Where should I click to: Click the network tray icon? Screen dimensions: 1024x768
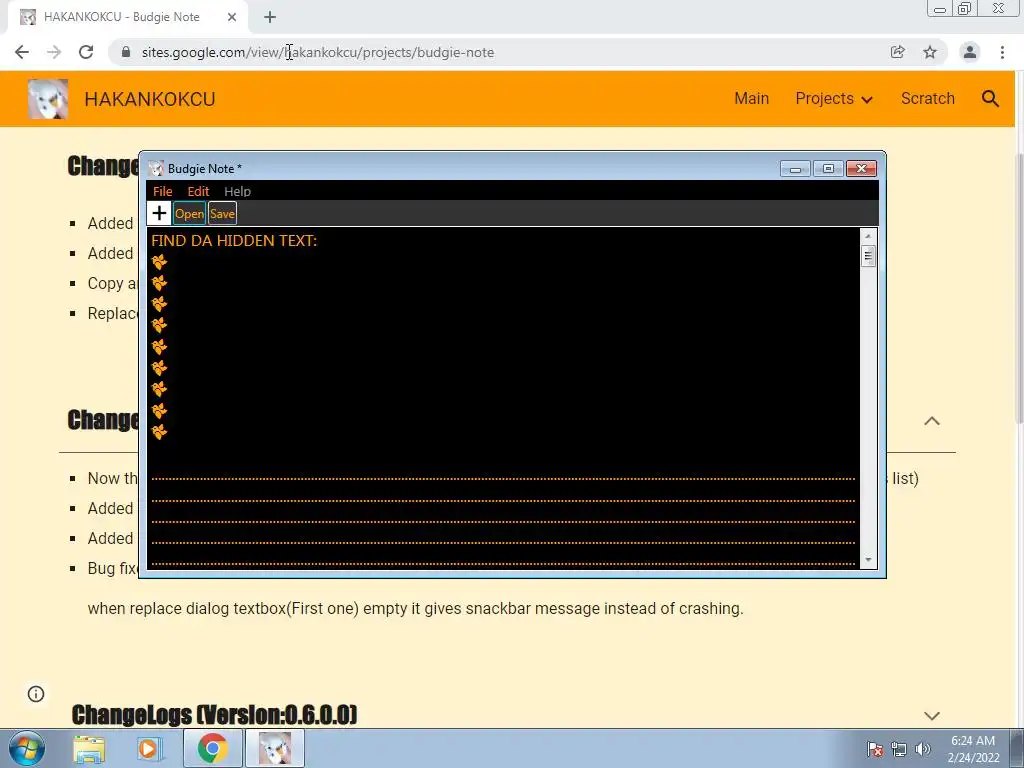click(899, 749)
